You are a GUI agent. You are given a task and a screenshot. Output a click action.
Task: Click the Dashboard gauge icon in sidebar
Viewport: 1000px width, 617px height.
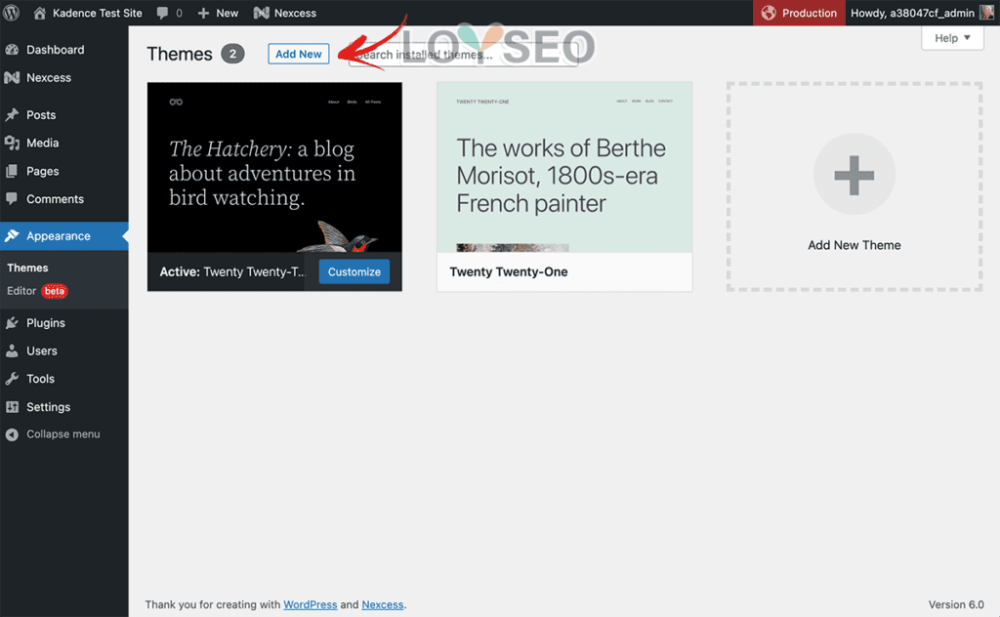[x=12, y=50]
